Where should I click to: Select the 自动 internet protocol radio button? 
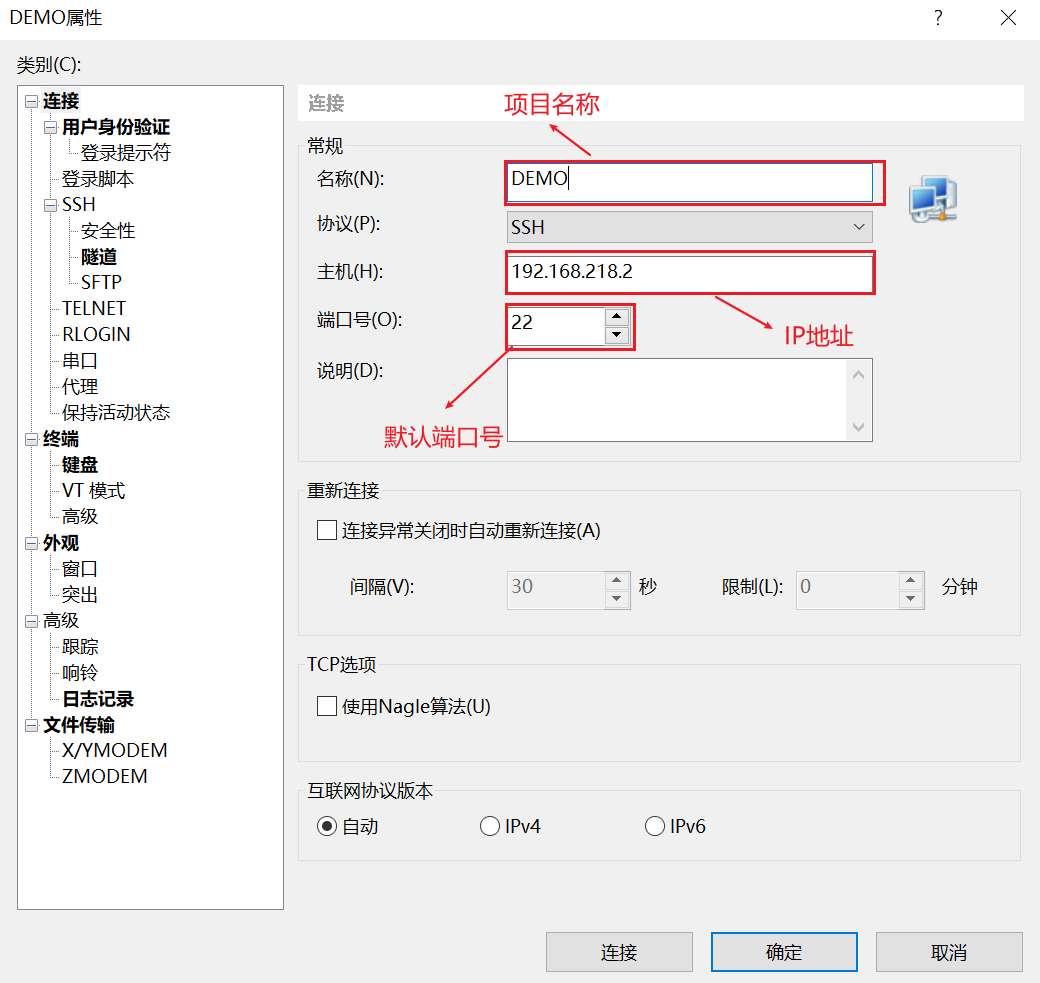pos(326,826)
